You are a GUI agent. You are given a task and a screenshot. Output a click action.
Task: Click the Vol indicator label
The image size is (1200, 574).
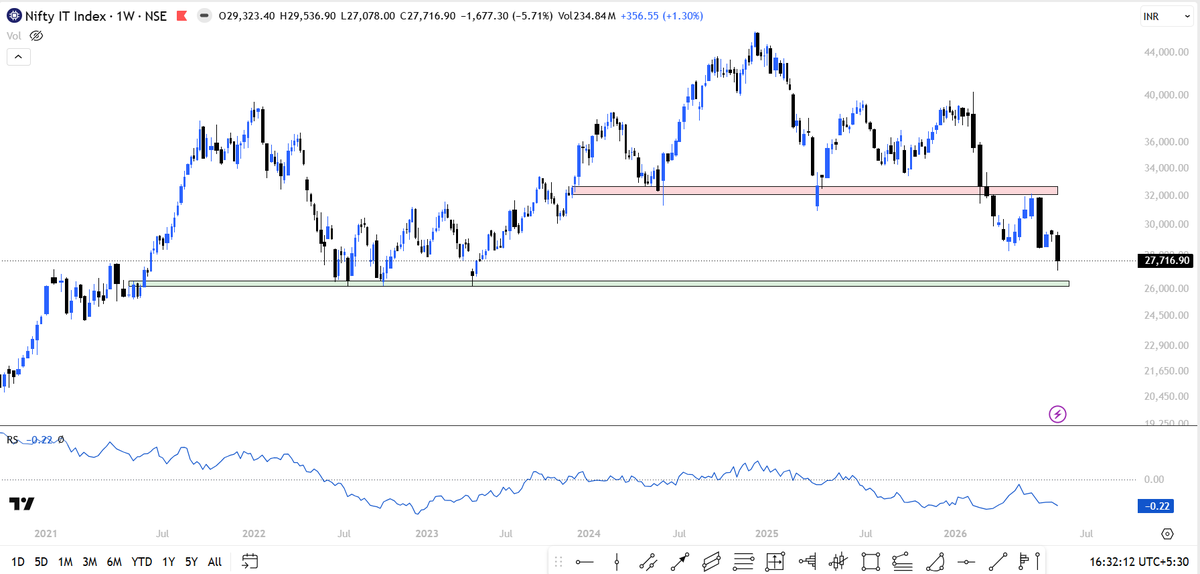point(14,35)
